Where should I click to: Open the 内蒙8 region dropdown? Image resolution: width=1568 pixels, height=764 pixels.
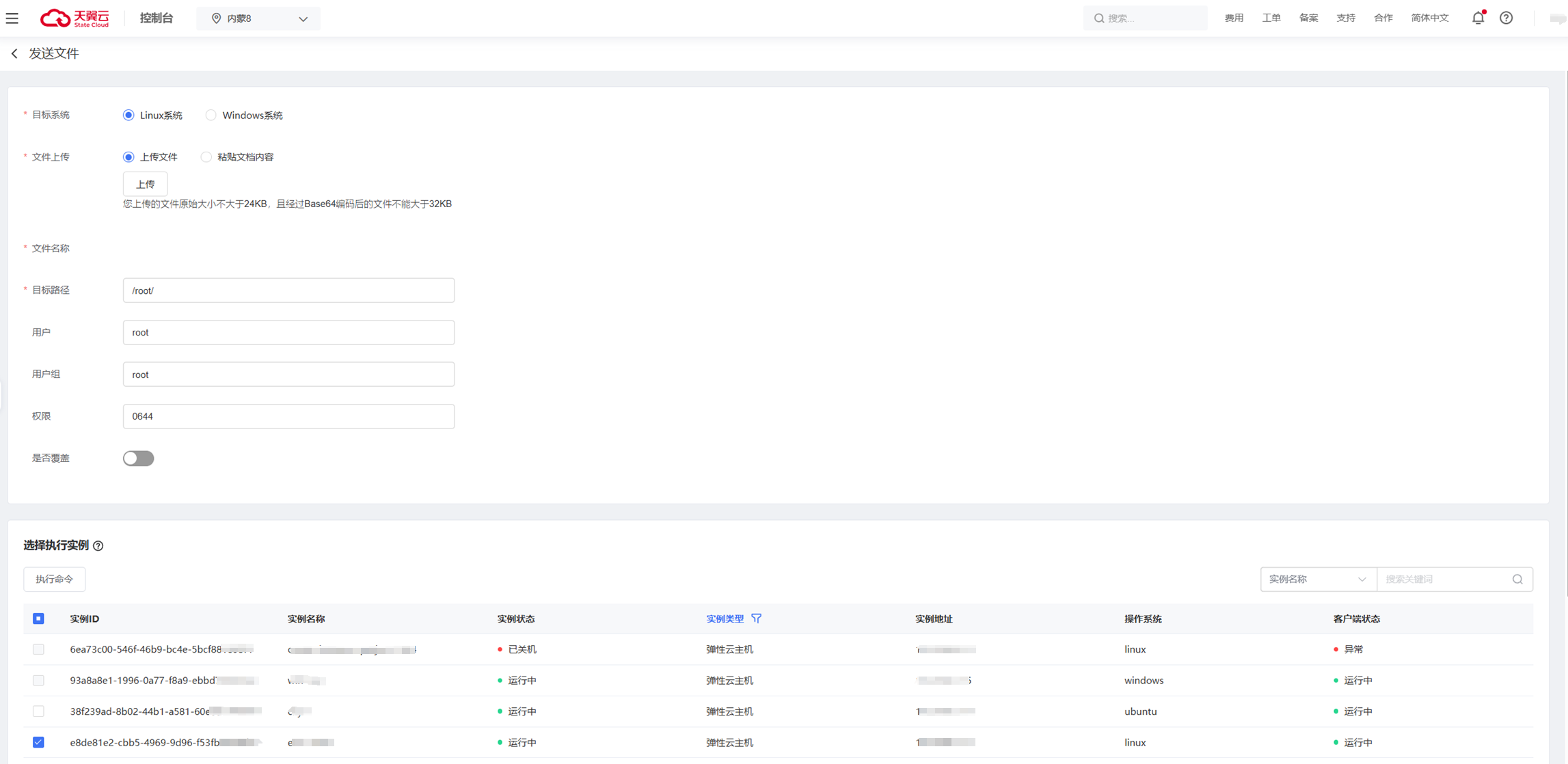(258, 18)
